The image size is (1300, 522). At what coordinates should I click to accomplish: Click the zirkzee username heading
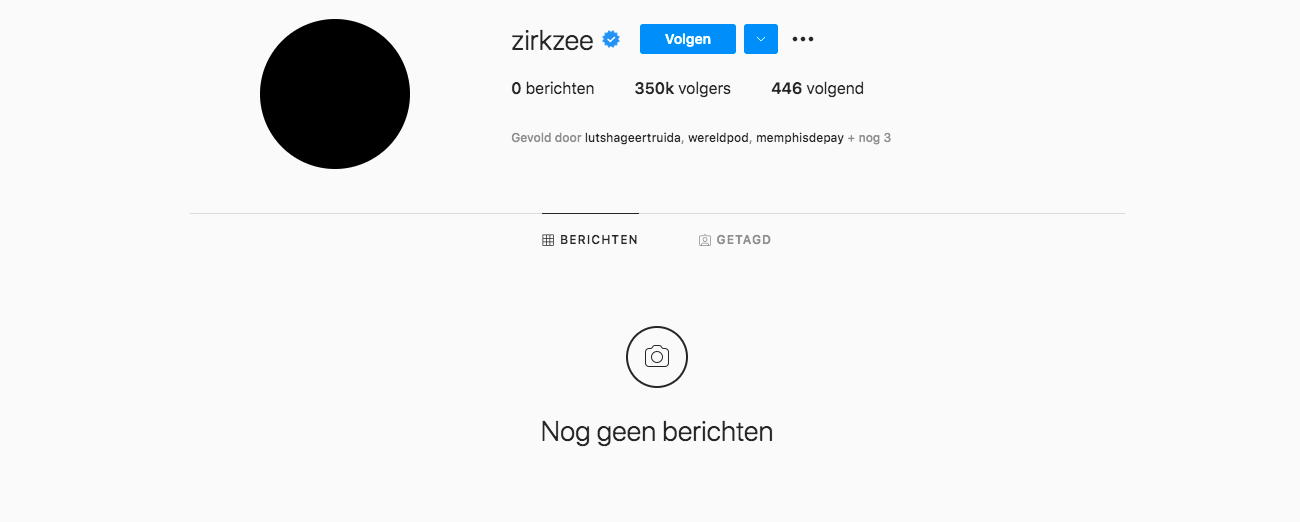[552, 40]
